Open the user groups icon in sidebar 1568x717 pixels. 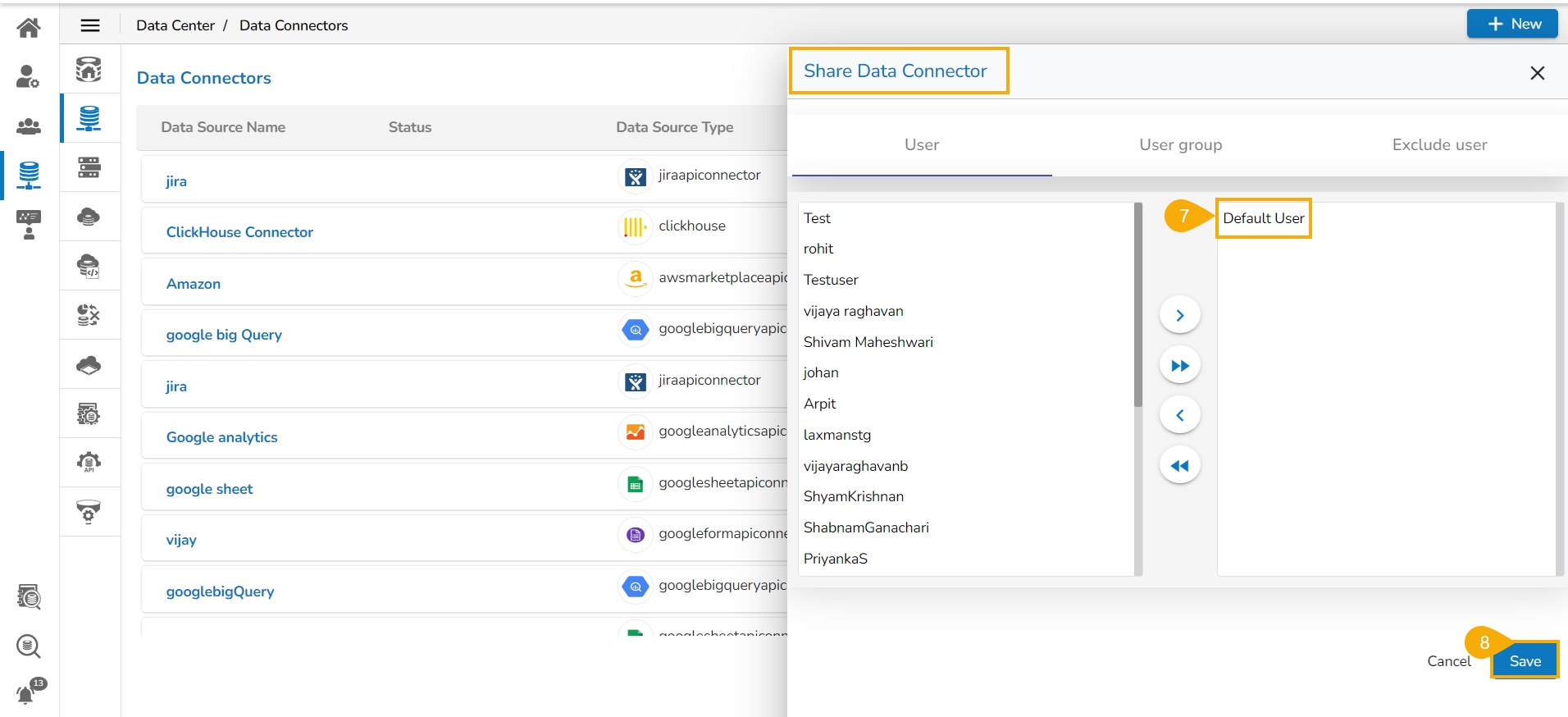[29, 126]
